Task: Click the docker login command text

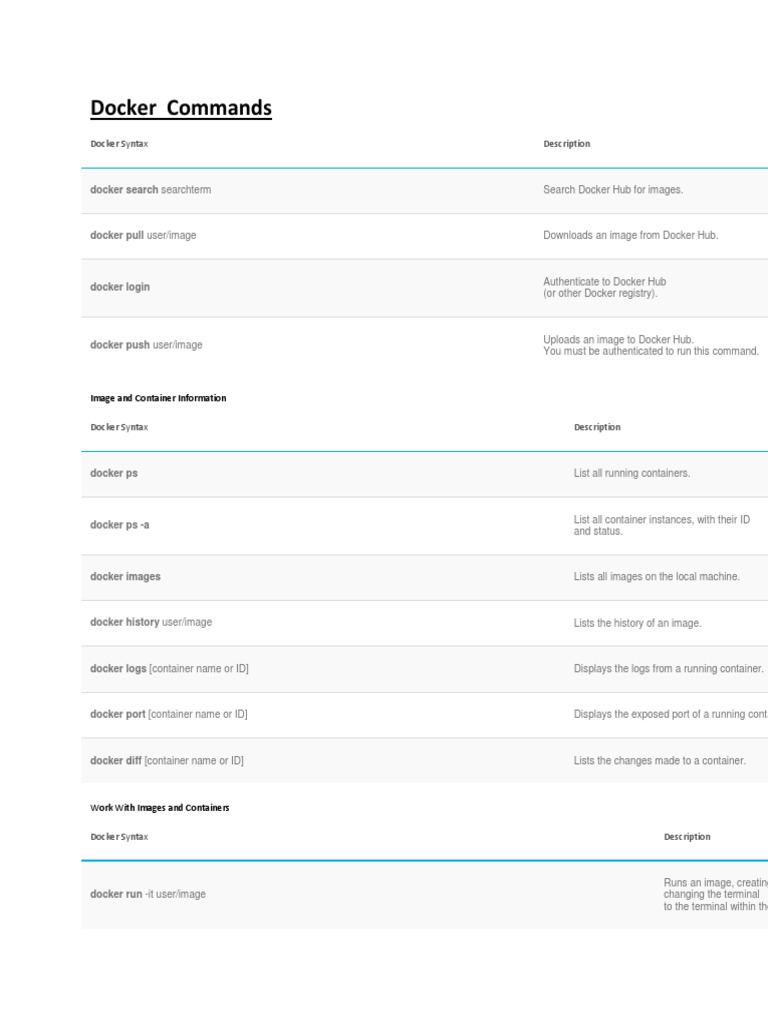Action: pos(120,287)
